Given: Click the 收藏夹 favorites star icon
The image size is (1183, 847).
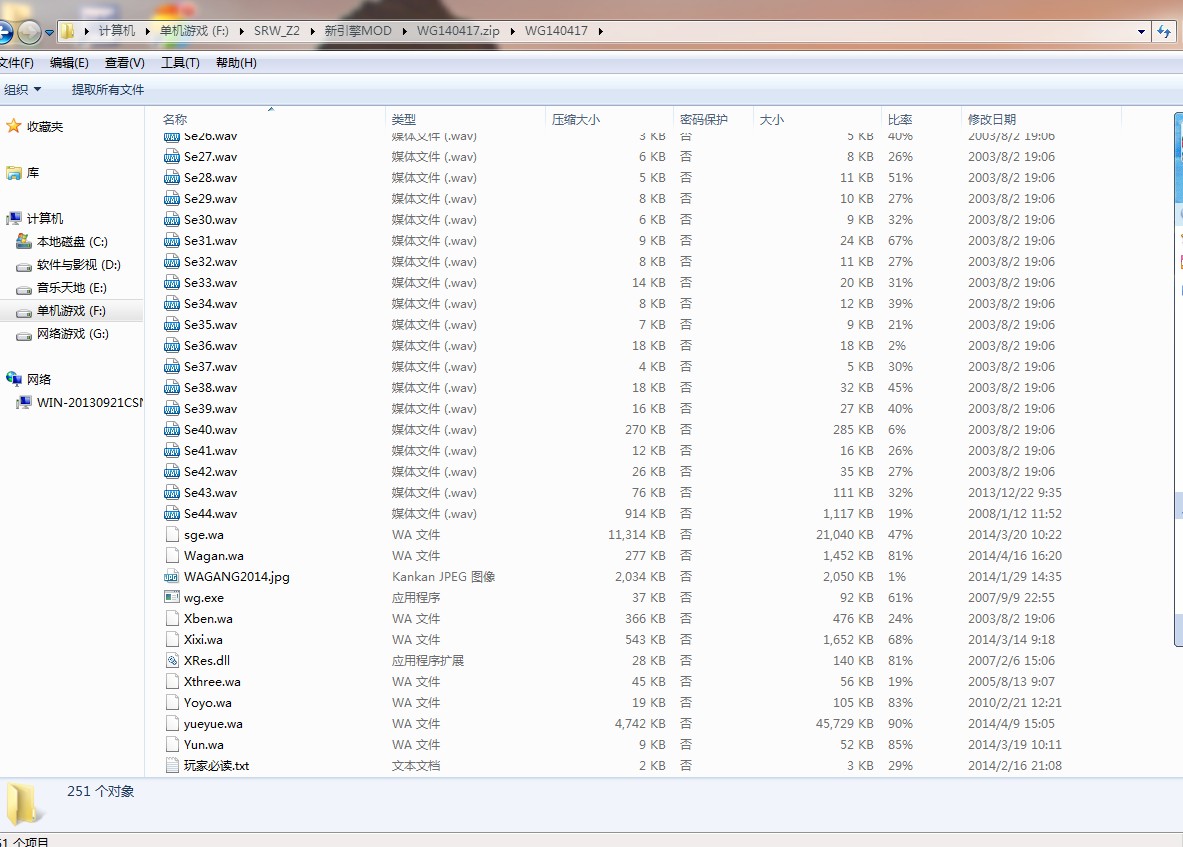Looking at the screenshot, I should pyautogui.click(x=14, y=127).
